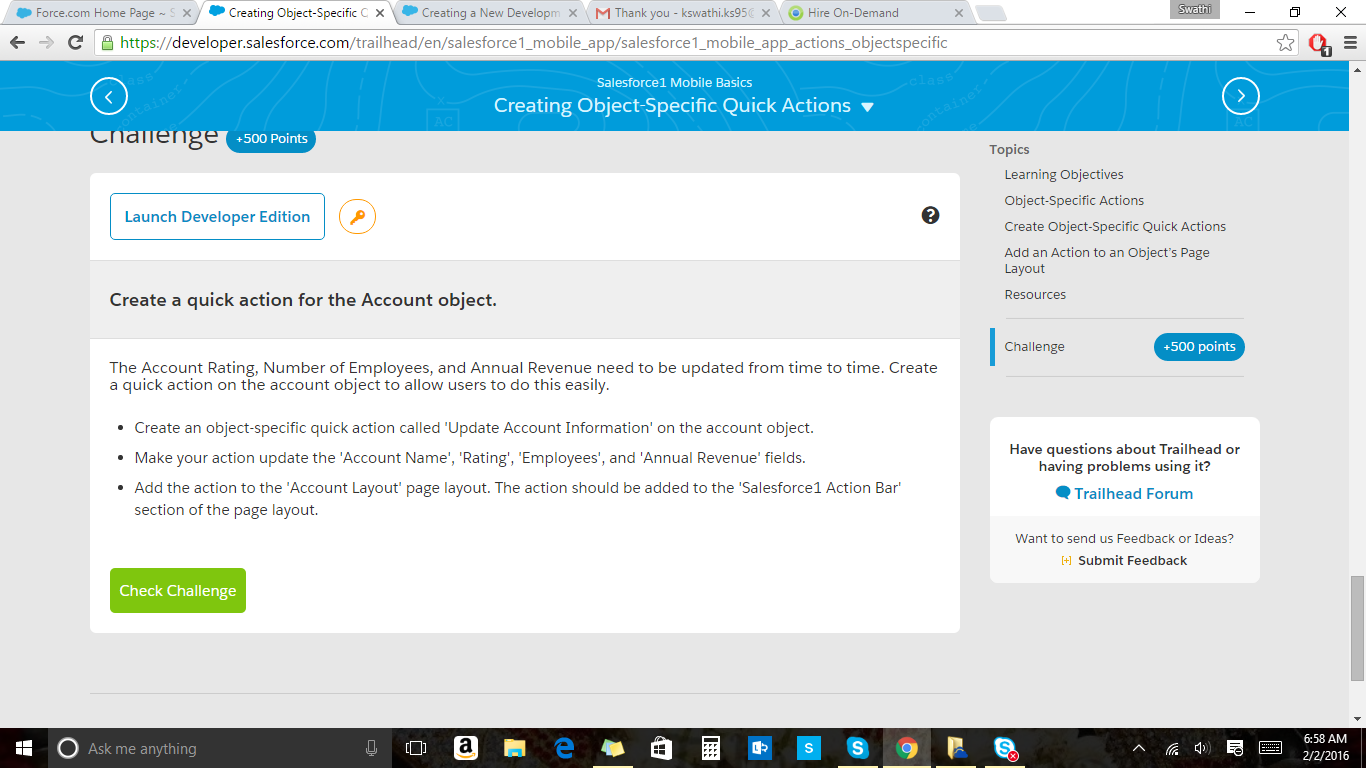Screen dimensions: 1366x768
Task: Open Outlook from the taskbar
Action: tap(759, 748)
